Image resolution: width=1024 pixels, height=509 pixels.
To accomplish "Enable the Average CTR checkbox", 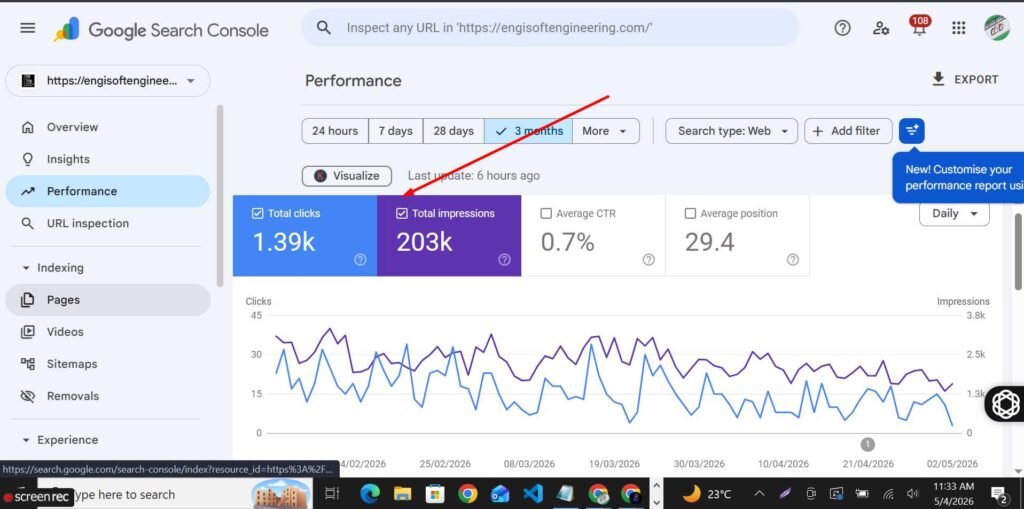I will (x=546, y=213).
